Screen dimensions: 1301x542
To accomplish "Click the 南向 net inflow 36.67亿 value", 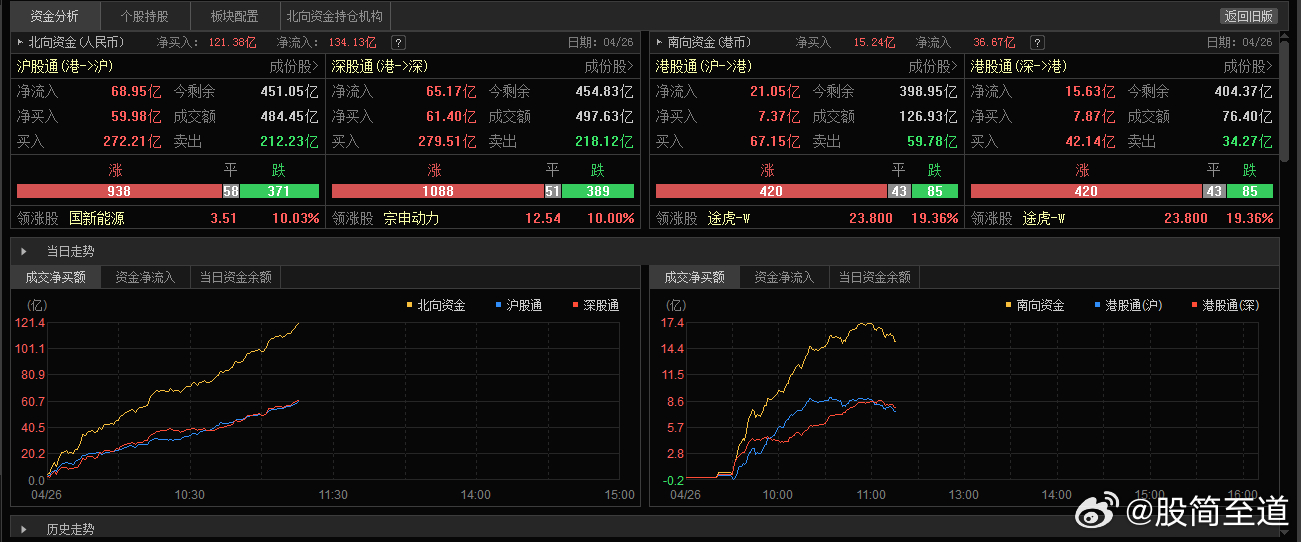I will 994,42.
